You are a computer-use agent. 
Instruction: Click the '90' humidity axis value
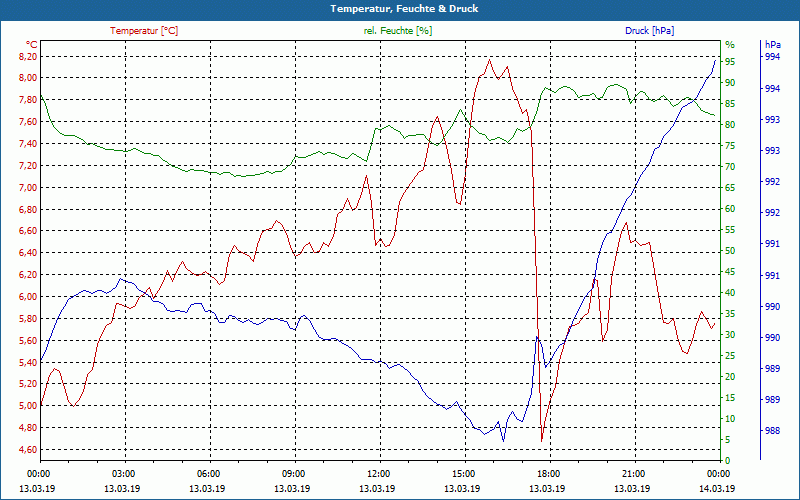[730, 83]
